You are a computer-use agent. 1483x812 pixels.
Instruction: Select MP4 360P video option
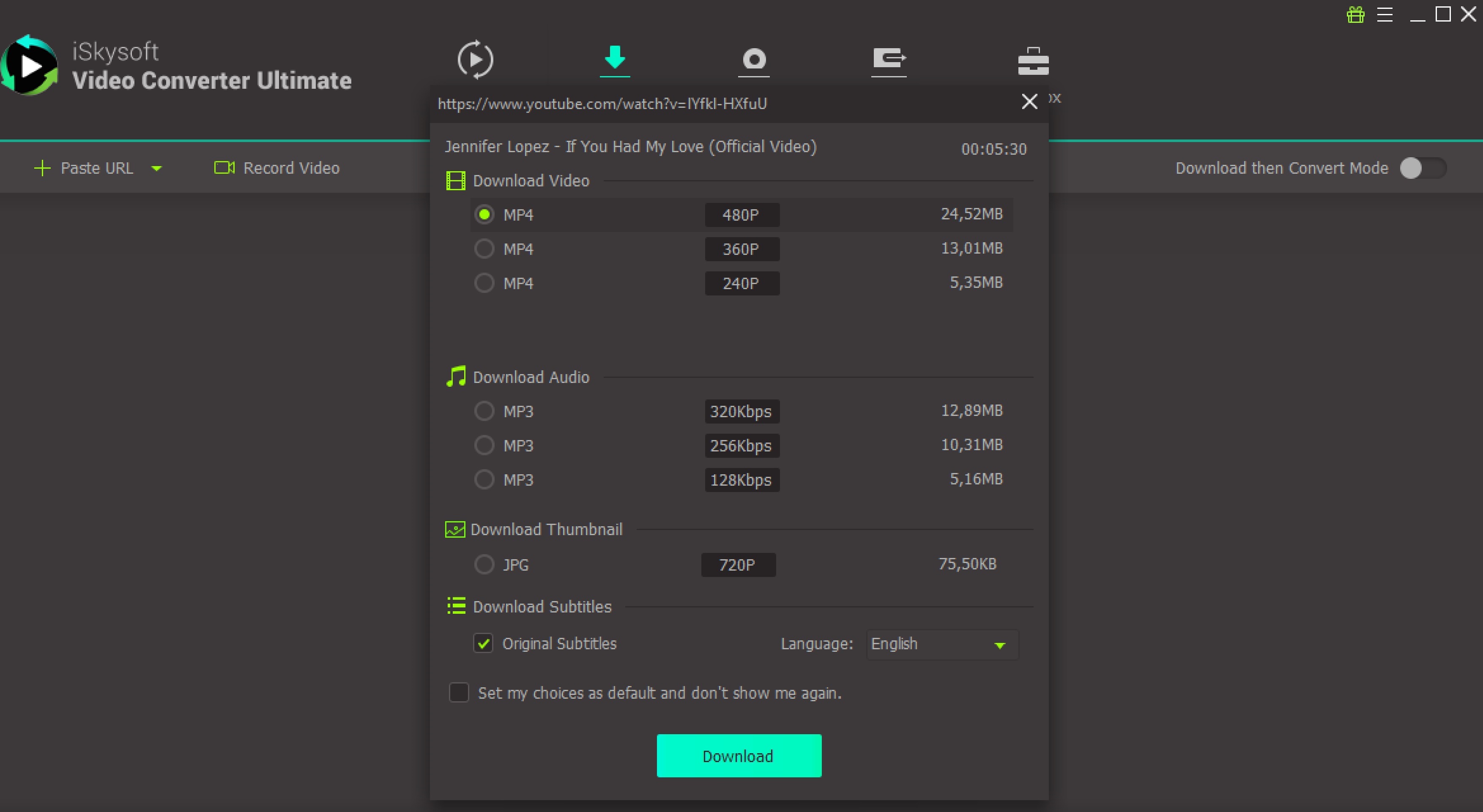click(x=484, y=249)
